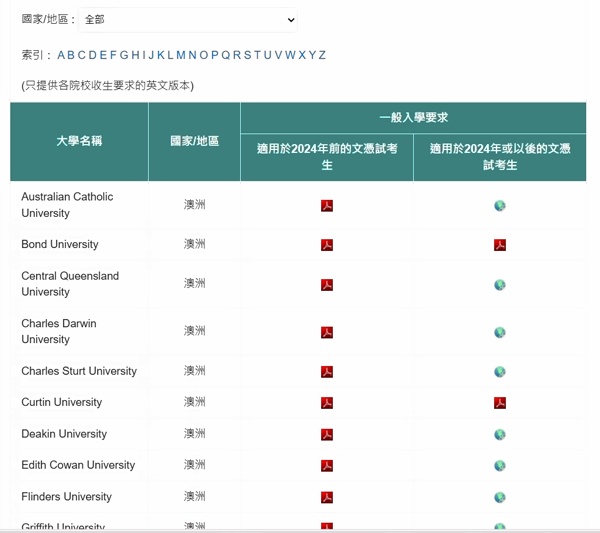The width and height of the screenshot is (600, 533).
Task: Click the 適用於2024年或以後的文憑試考生 column header
Action: [x=500, y=157]
